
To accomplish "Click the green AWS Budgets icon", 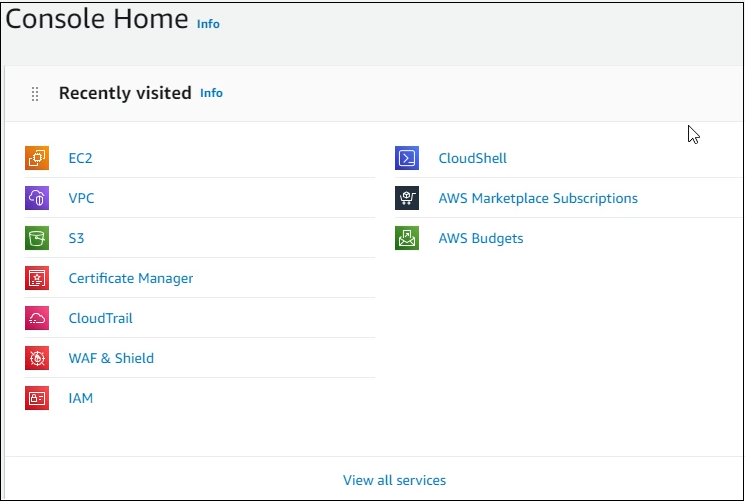I will click(407, 238).
